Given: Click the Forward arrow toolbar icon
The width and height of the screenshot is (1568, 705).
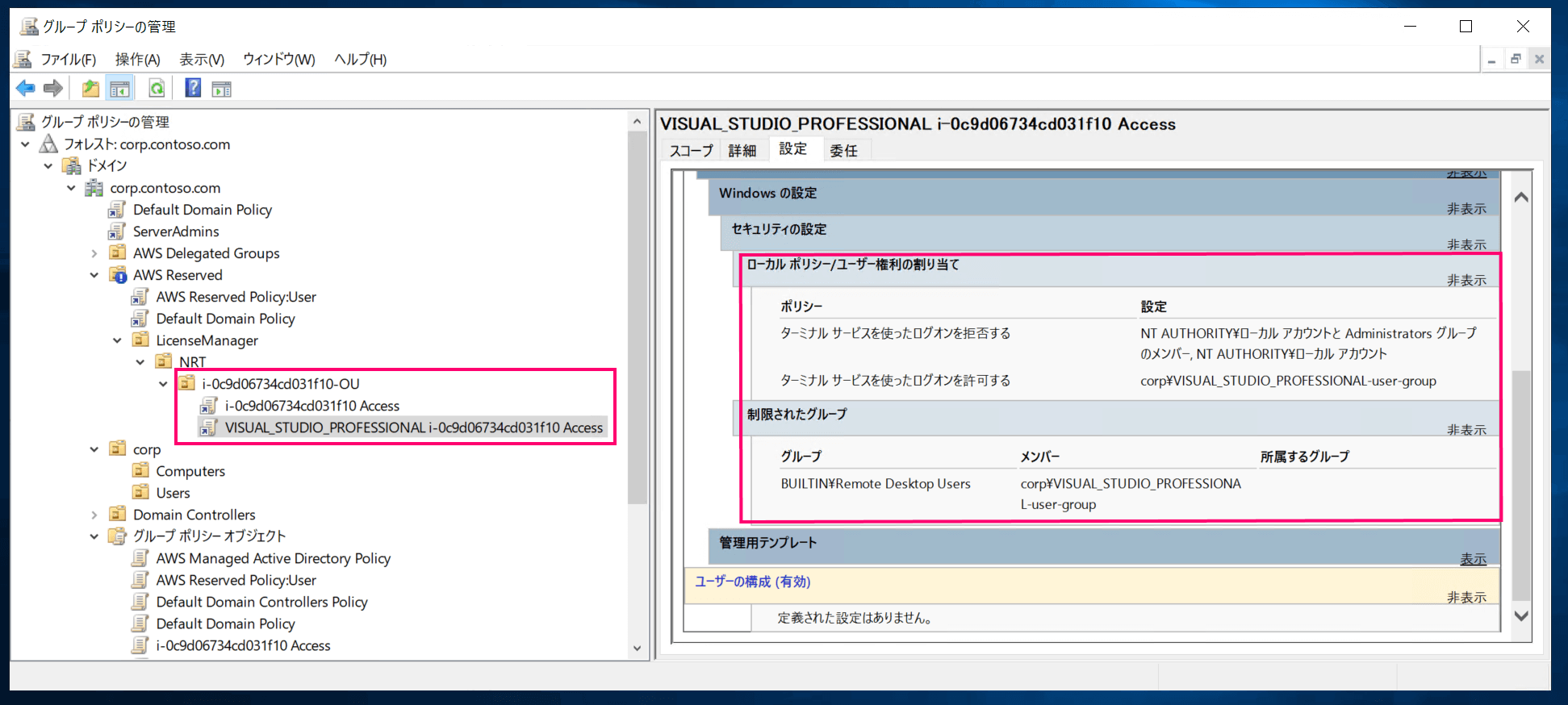Looking at the screenshot, I should tap(53, 88).
